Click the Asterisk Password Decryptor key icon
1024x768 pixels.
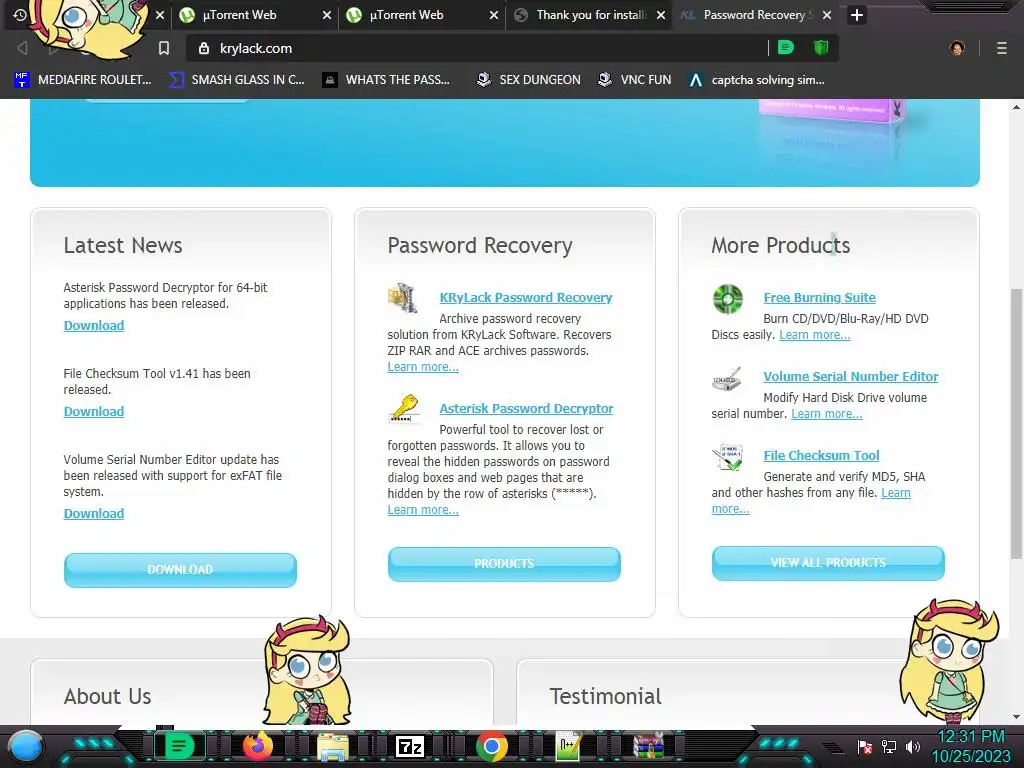[404, 409]
